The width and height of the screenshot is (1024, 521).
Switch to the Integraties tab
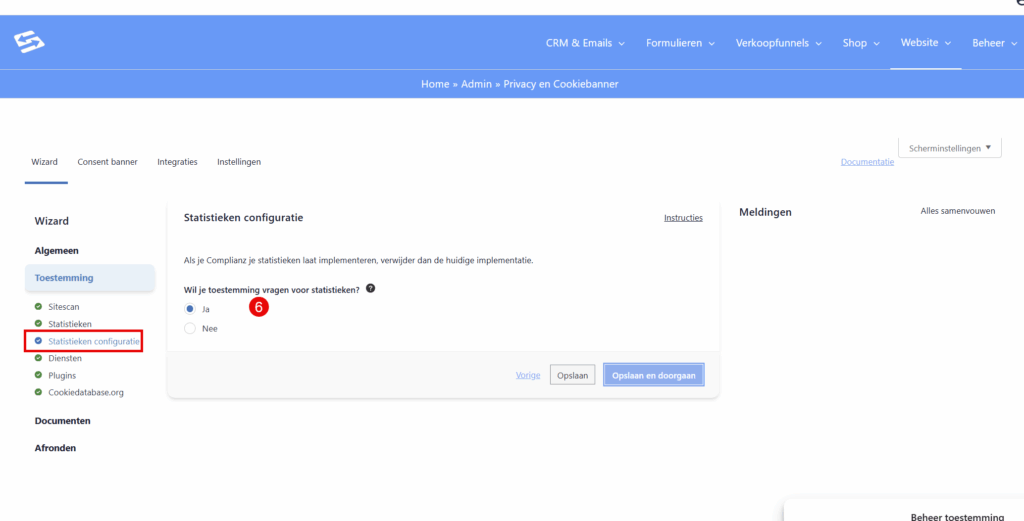177,162
